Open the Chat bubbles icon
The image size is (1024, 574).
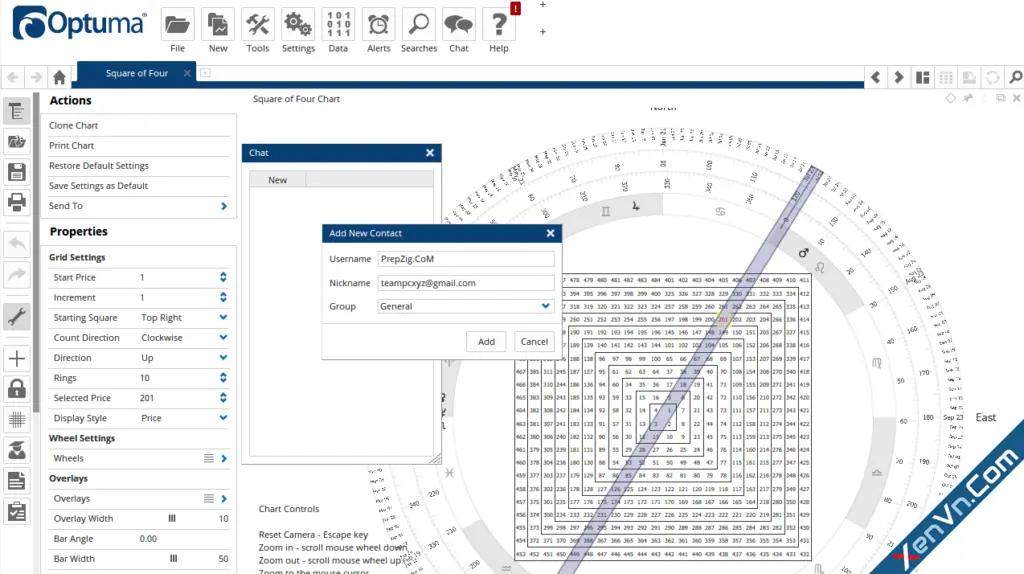(x=458, y=25)
